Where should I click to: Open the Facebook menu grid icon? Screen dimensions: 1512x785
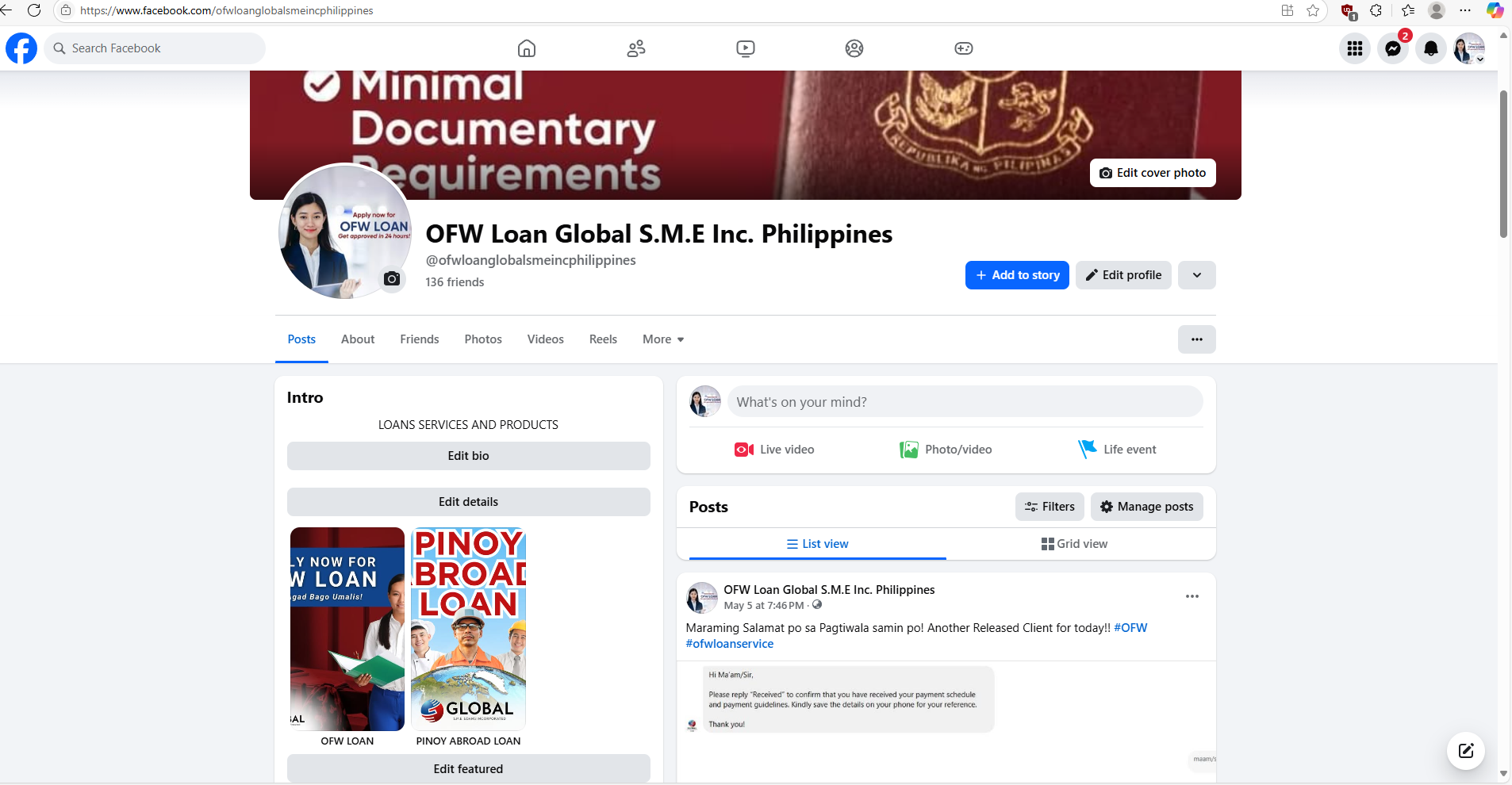point(1355,48)
